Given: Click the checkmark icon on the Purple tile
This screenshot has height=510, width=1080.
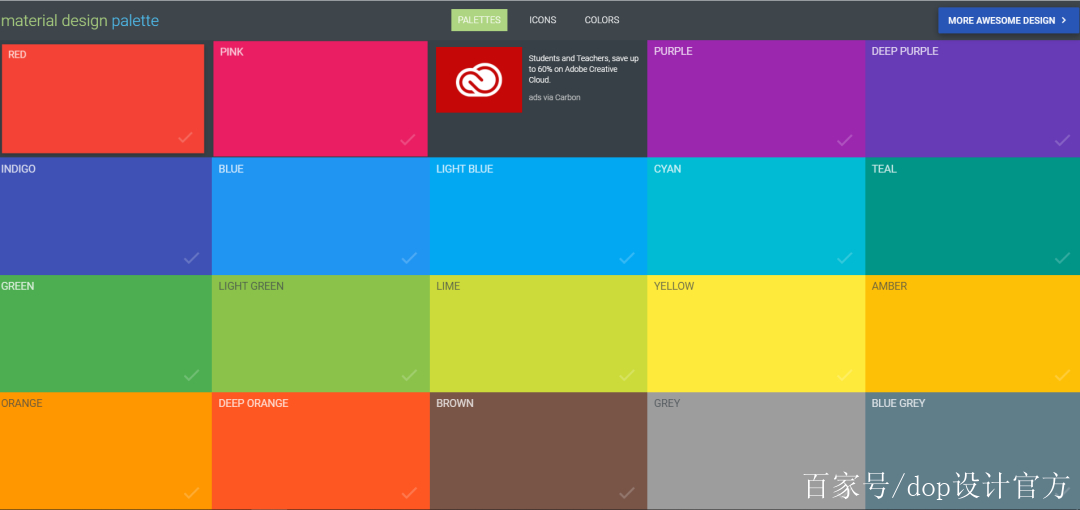Looking at the screenshot, I should coord(844,141).
